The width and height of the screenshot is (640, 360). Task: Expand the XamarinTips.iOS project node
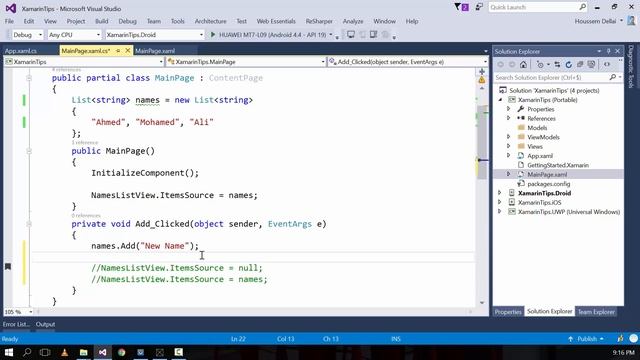tap(500, 202)
